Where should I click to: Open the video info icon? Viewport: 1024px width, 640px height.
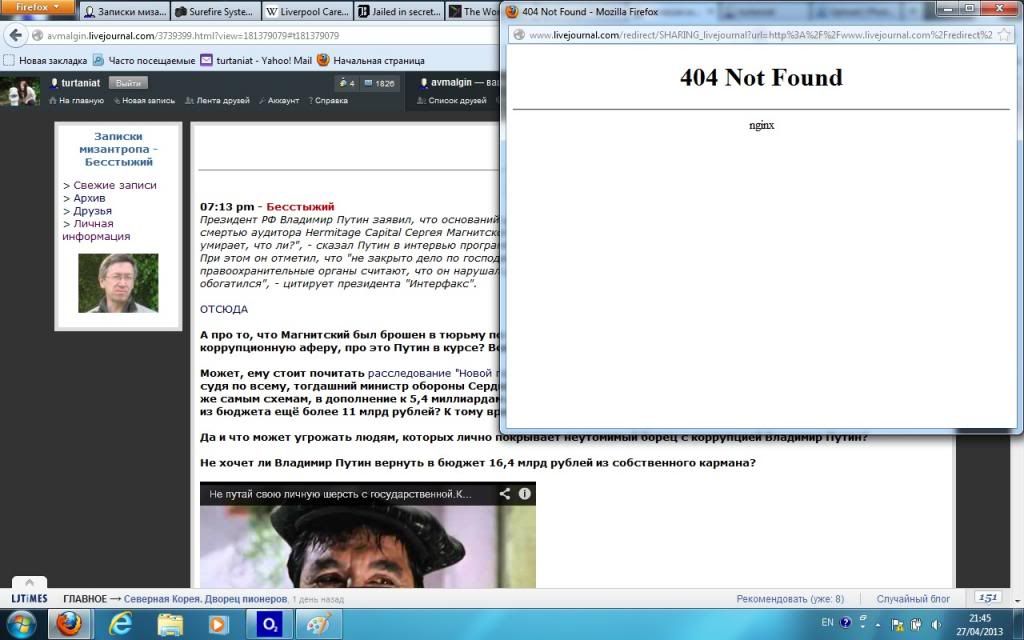click(x=524, y=493)
